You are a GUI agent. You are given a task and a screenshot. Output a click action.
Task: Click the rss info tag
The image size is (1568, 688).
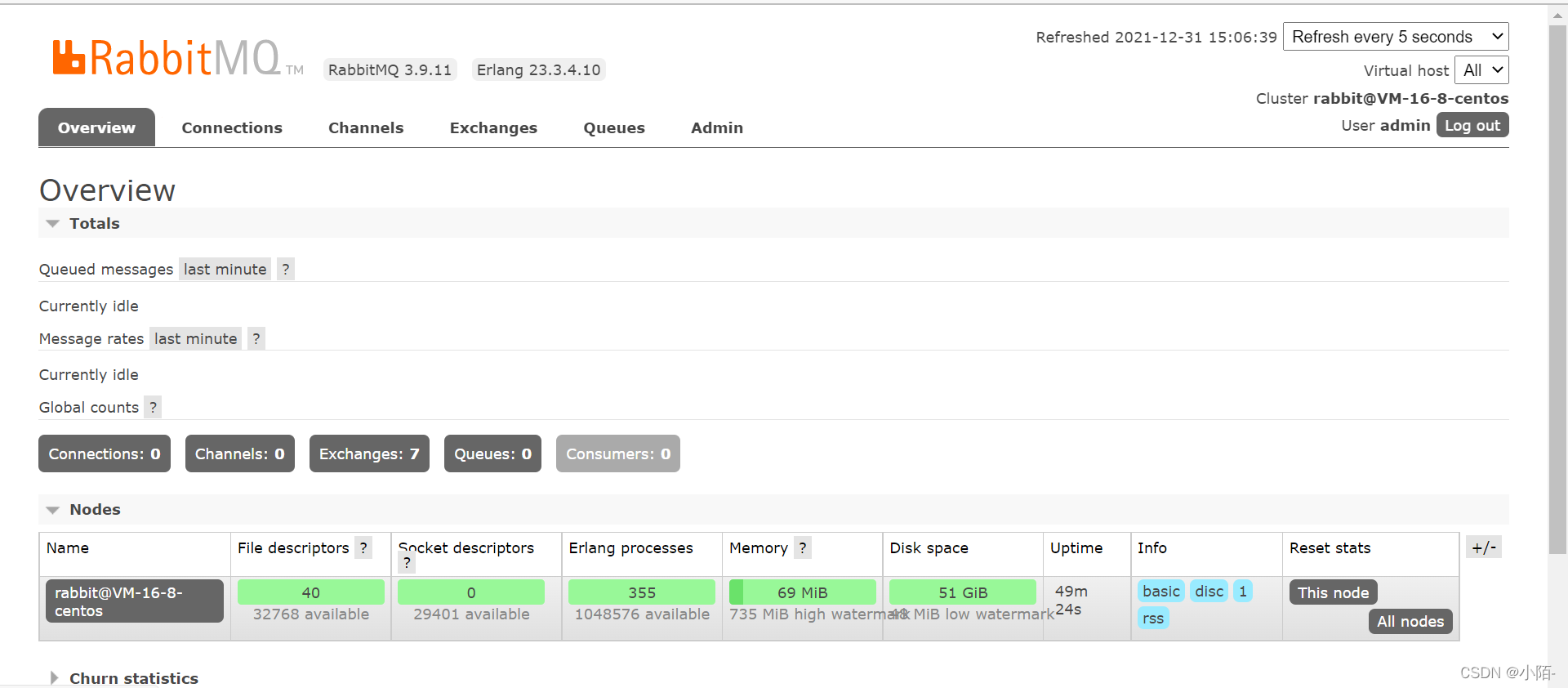[x=1153, y=618]
